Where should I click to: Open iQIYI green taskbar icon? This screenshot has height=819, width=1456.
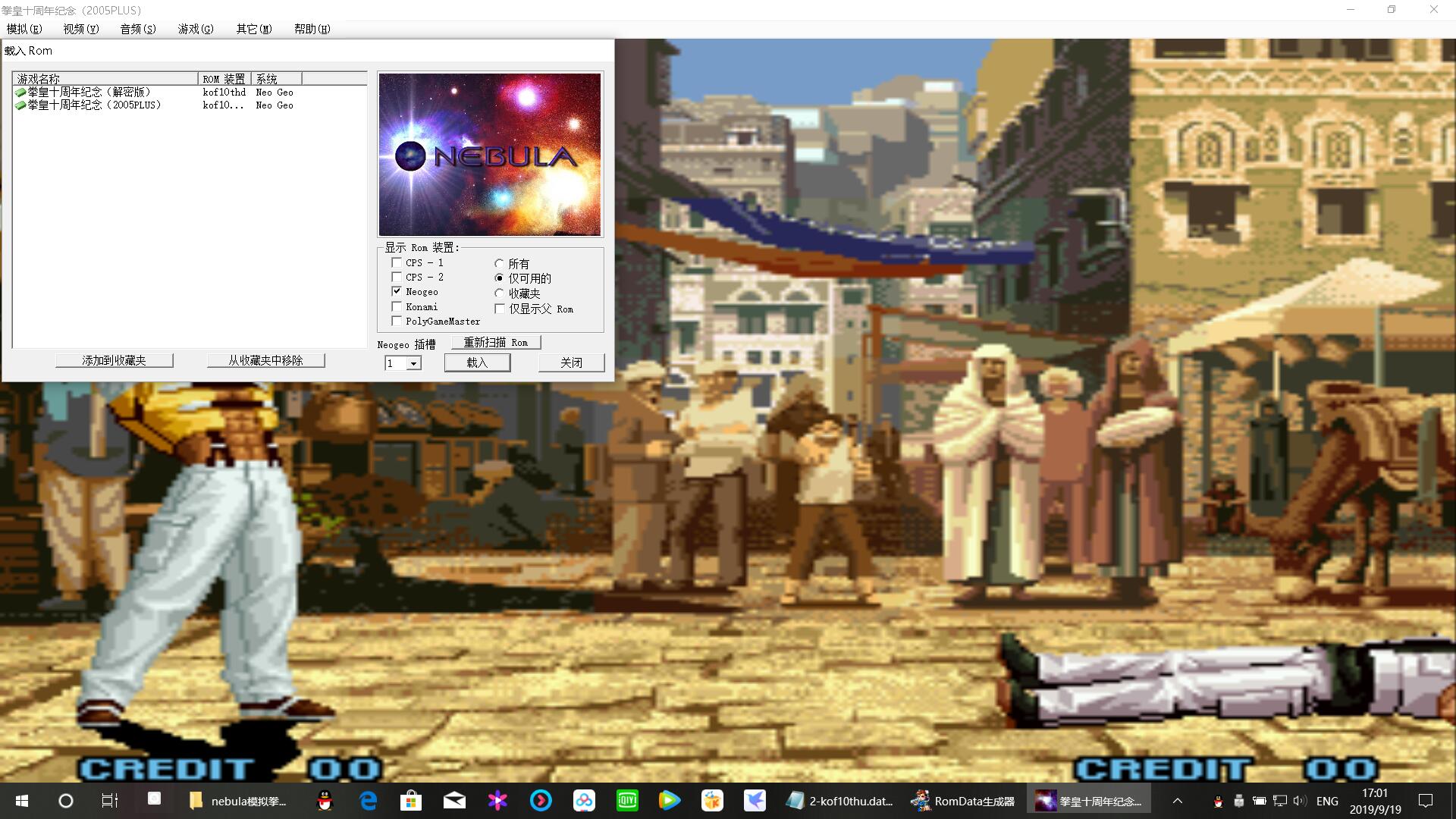click(x=627, y=801)
